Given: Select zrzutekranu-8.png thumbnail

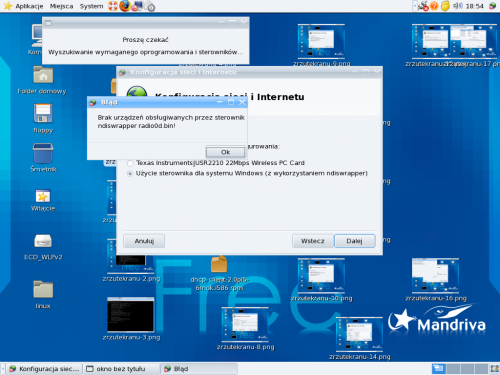Looking at the screenshot, I should click(x=245, y=325).
